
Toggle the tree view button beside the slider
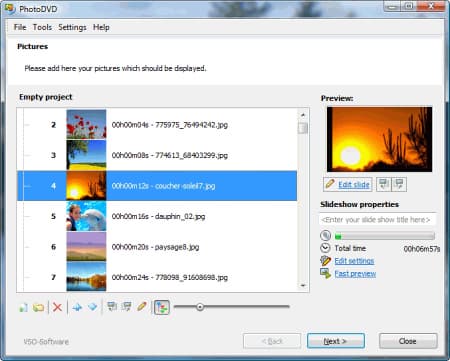pos(162,307)
